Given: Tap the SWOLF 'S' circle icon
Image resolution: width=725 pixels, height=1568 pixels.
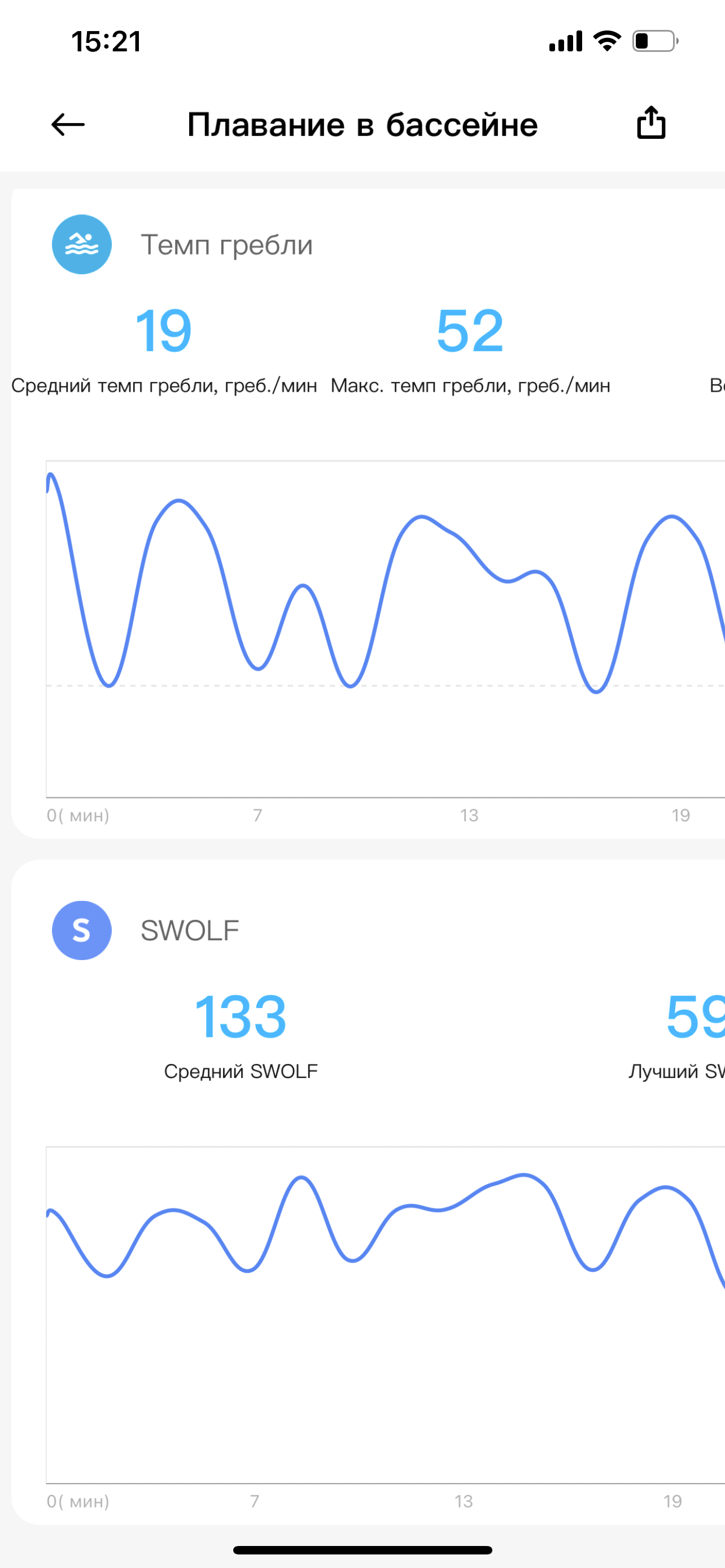Looking at the screenshot, I should [x=81, y=930].
